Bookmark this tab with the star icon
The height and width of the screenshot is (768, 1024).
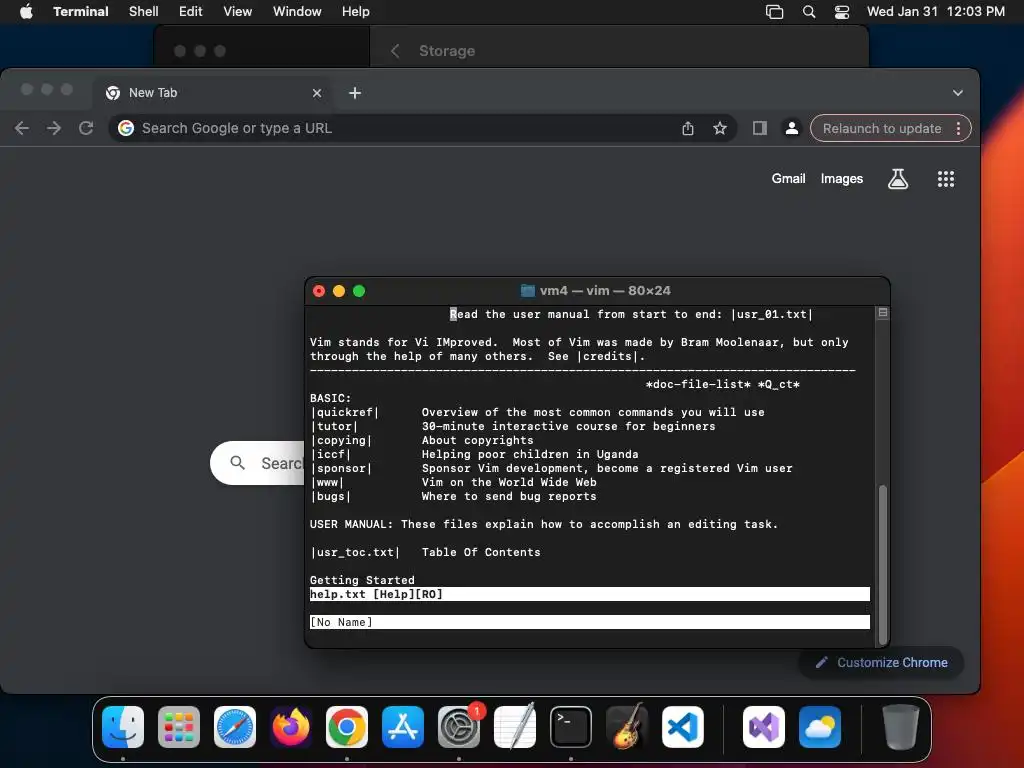point(720,128)
